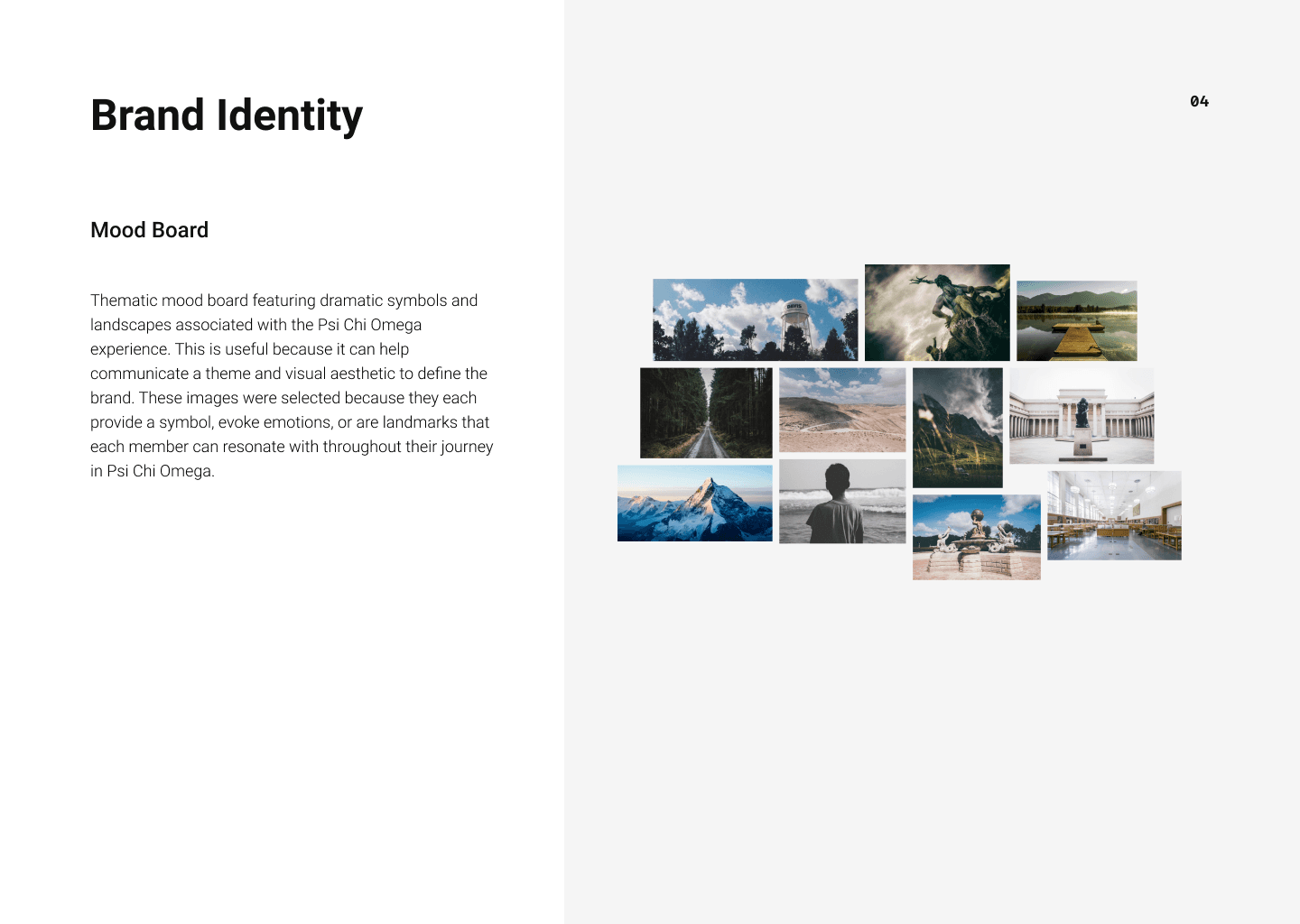Click the black-and-white boy facing ocean photo
The image size is (1300, 924).
[841, 501]
